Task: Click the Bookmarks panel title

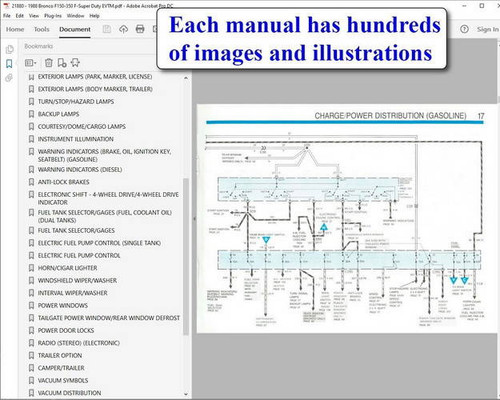Action: click(x=39, y=46)
